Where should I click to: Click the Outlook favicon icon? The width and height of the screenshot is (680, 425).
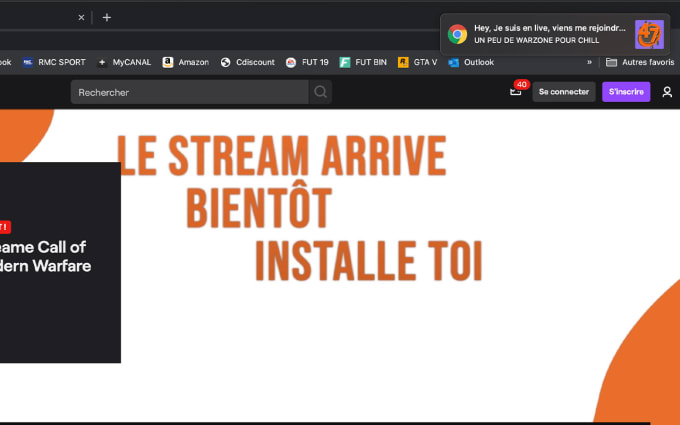tap(454, 62)
